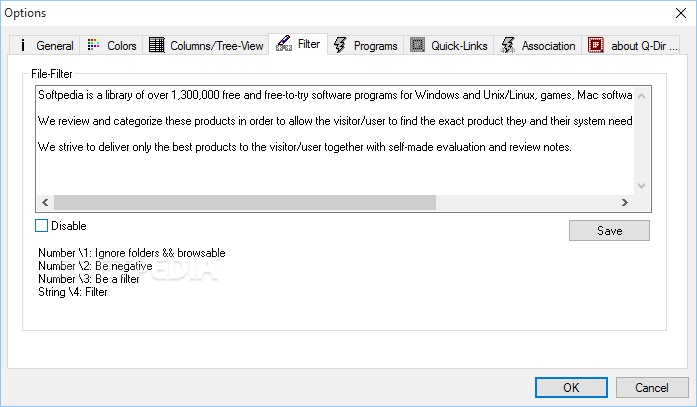The height and width of the screenshot is (407, 697).
Task: Click the Colors tab palette icon
Action: [93, 45]
